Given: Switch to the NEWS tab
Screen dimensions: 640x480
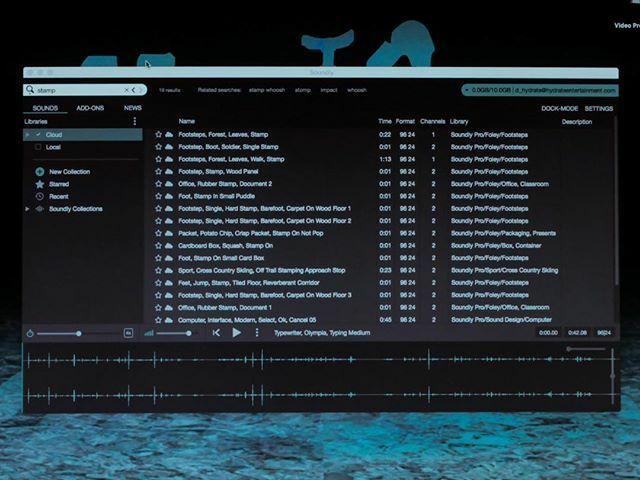Looking at the screenshot, I should coord(133,108).
